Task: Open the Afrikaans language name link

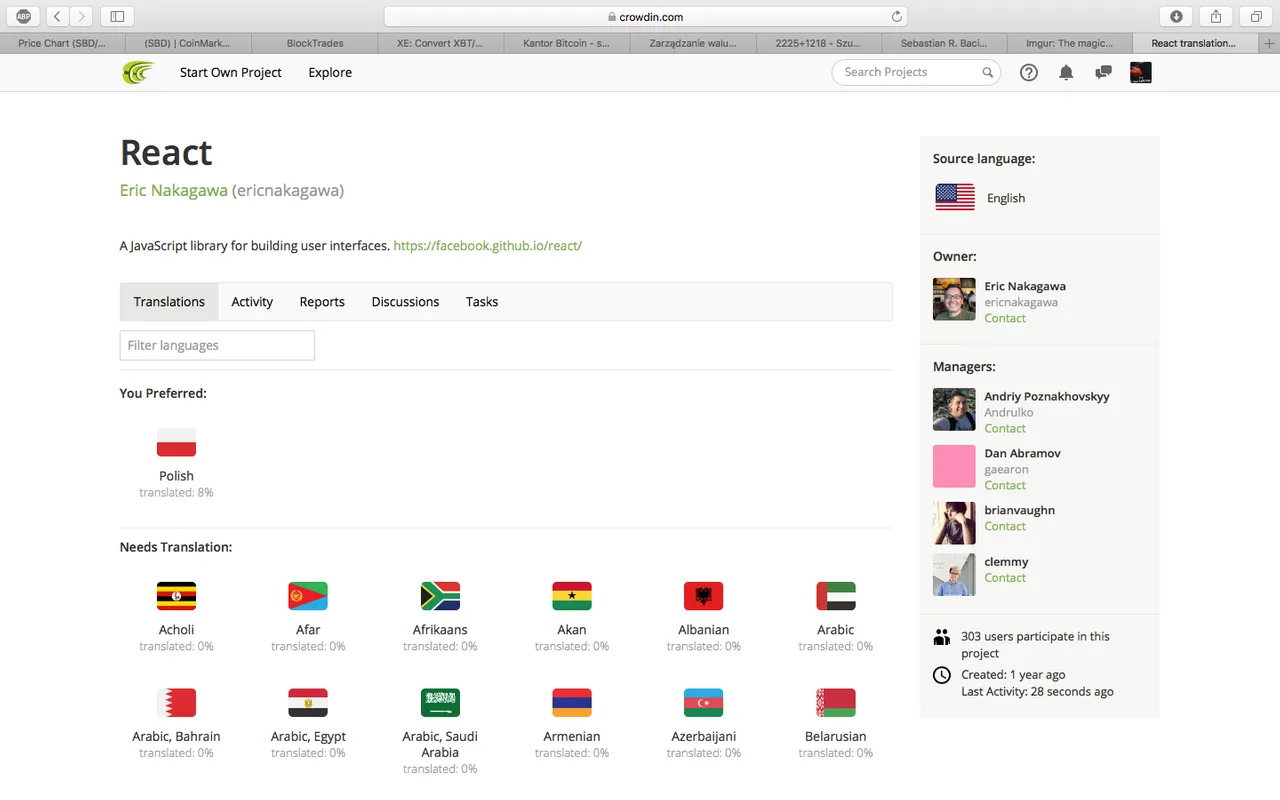Action: click(440, 630)
